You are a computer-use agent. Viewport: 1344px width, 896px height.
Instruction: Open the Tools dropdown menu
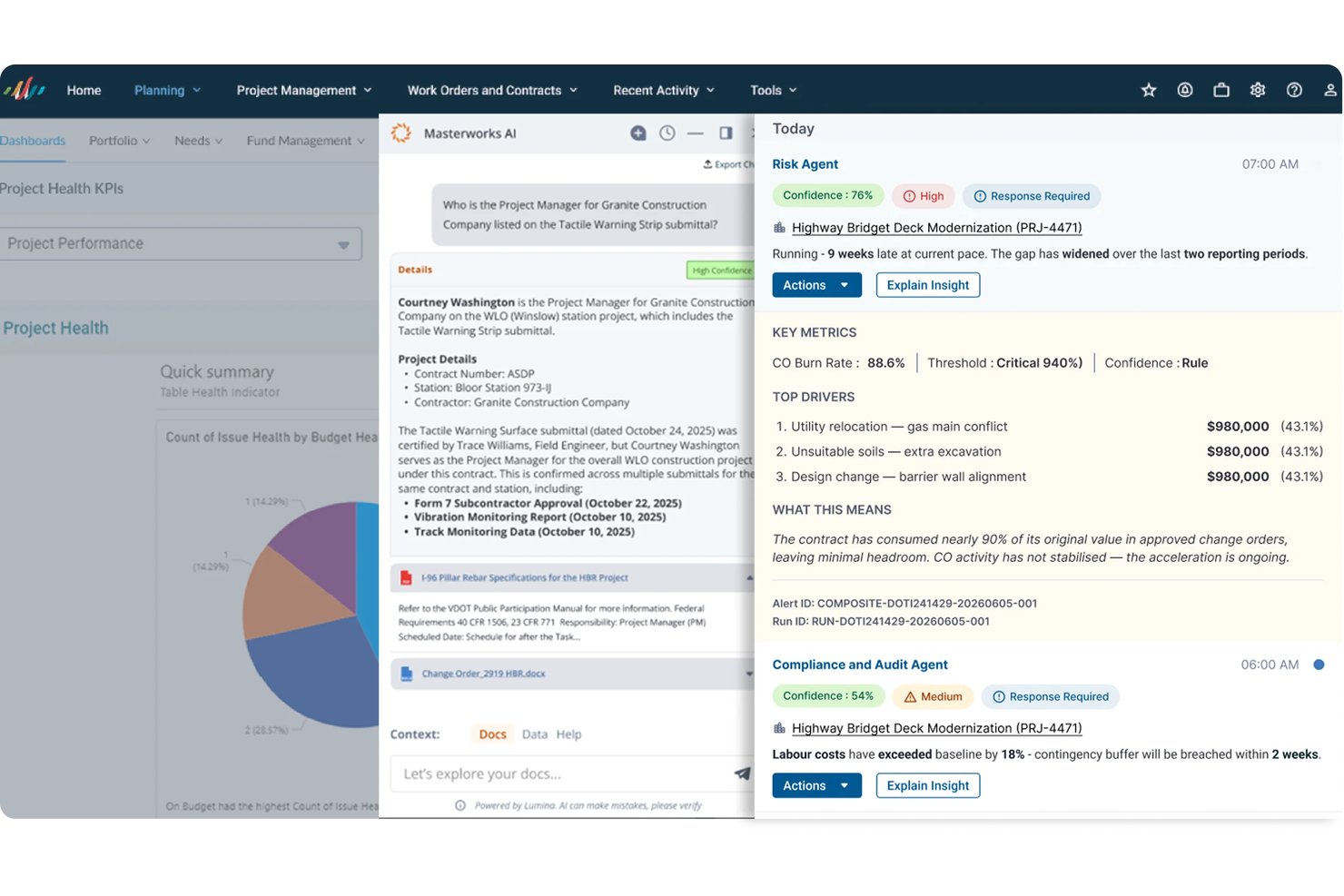(x=774, y=90)
